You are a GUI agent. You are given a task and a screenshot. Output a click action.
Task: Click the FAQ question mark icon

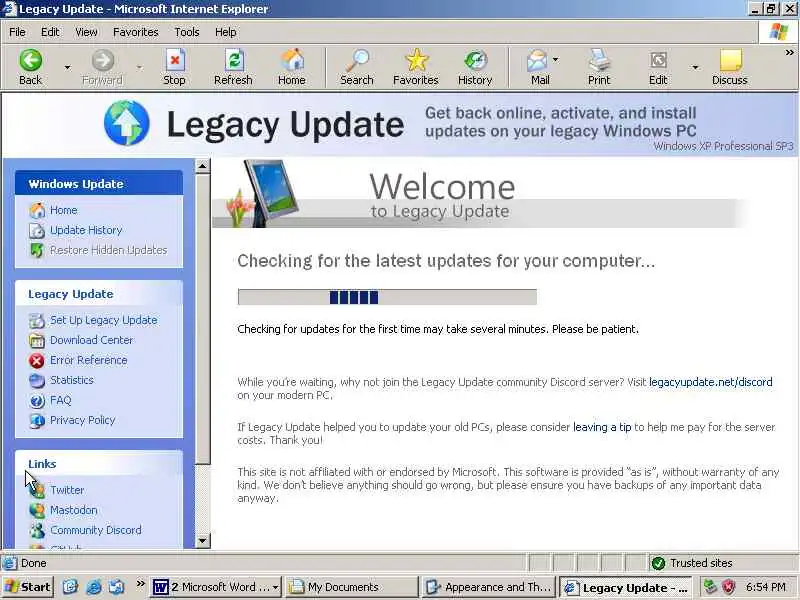tap(37, 401)
